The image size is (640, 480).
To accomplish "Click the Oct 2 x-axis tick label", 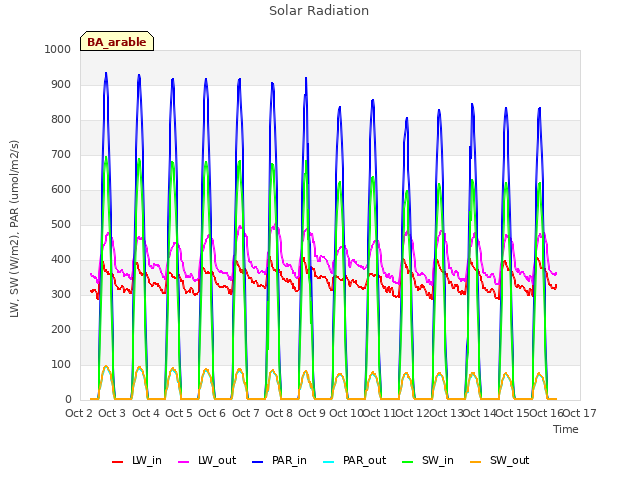I will pos(79,413).
